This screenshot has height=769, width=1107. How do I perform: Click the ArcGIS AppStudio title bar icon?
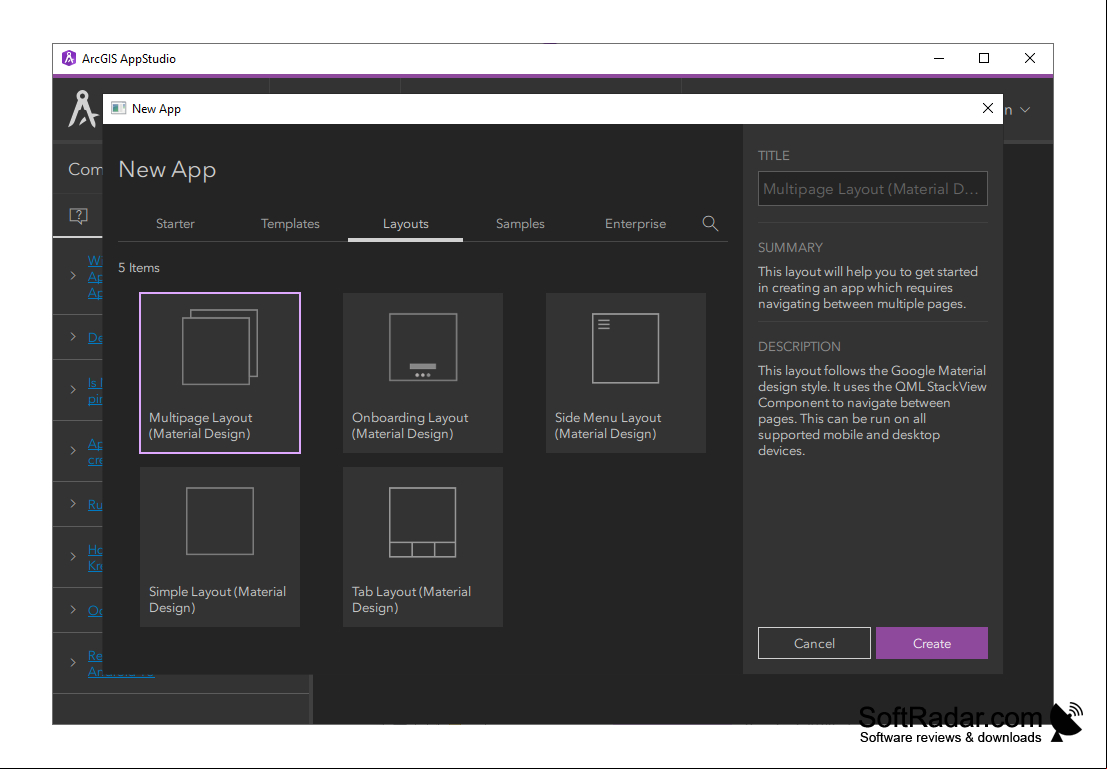[68, 59]
